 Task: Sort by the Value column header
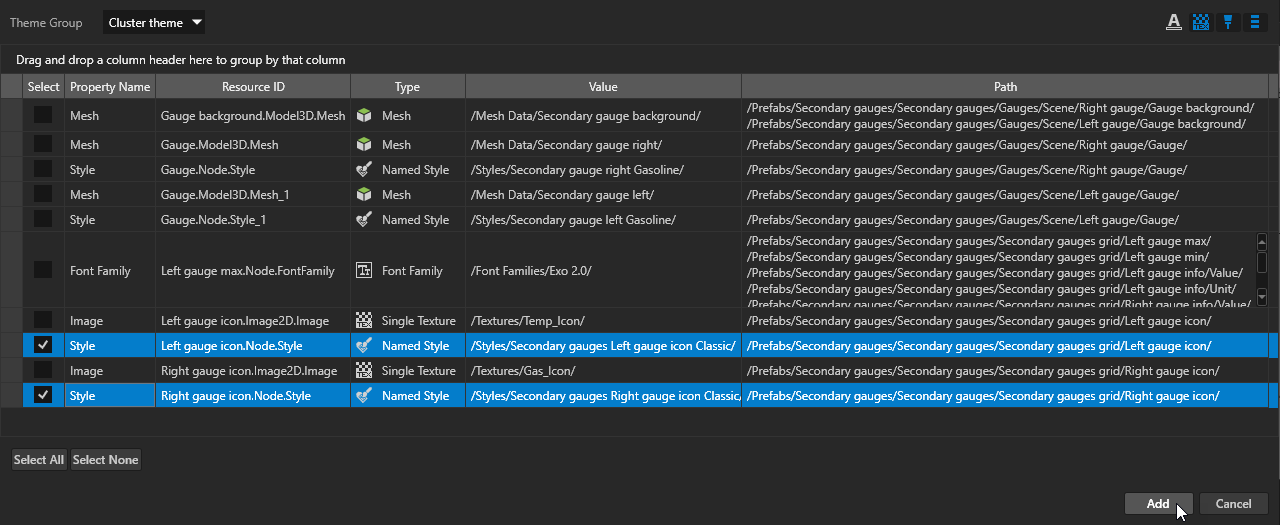click(603, 87)
